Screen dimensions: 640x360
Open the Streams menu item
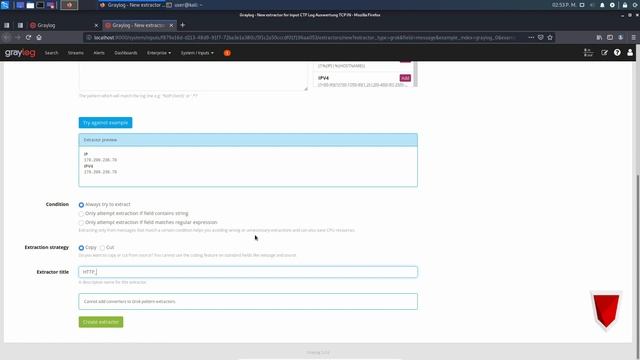(76, 53)
